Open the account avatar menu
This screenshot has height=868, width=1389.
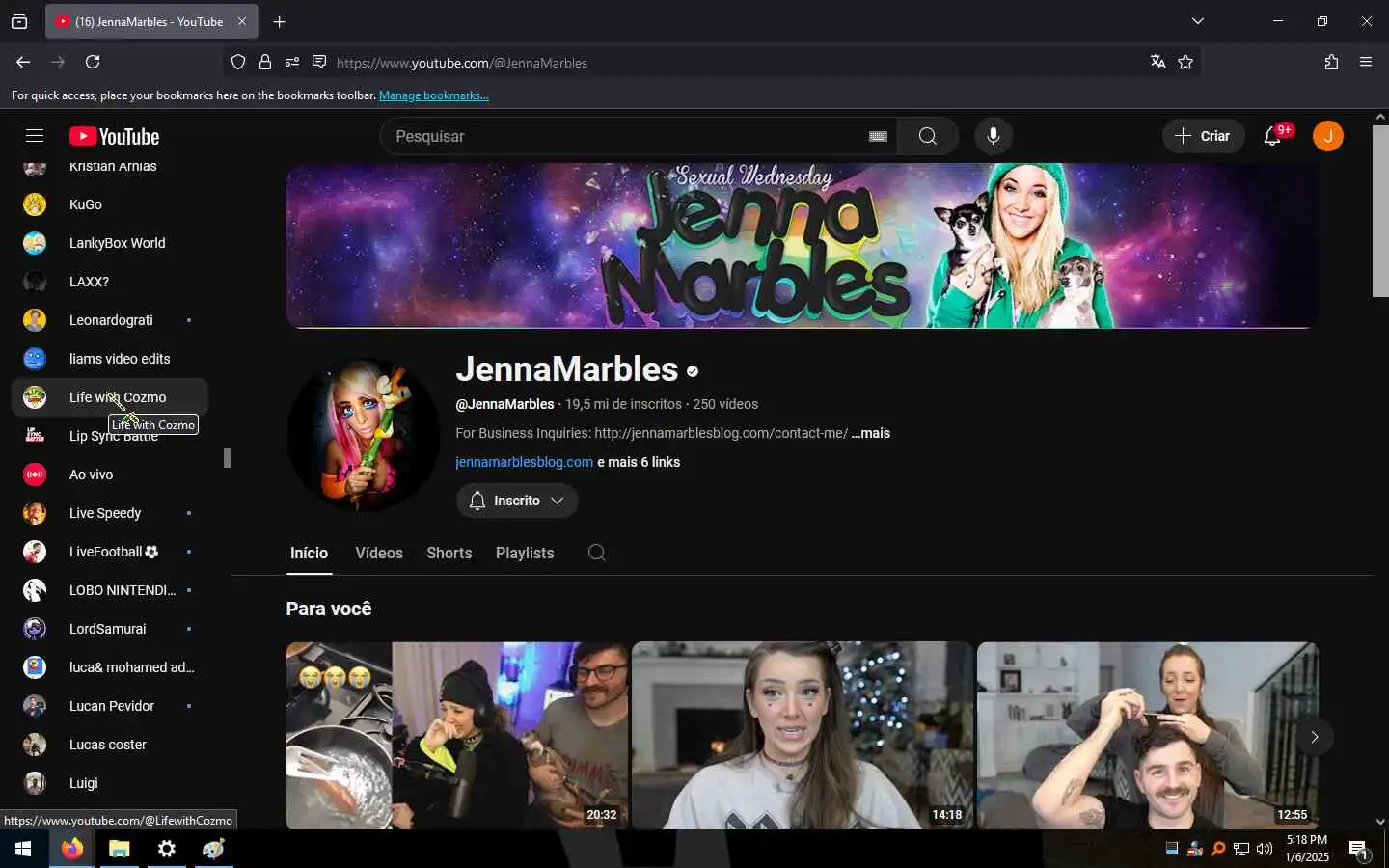click(x=1328, y=136)
